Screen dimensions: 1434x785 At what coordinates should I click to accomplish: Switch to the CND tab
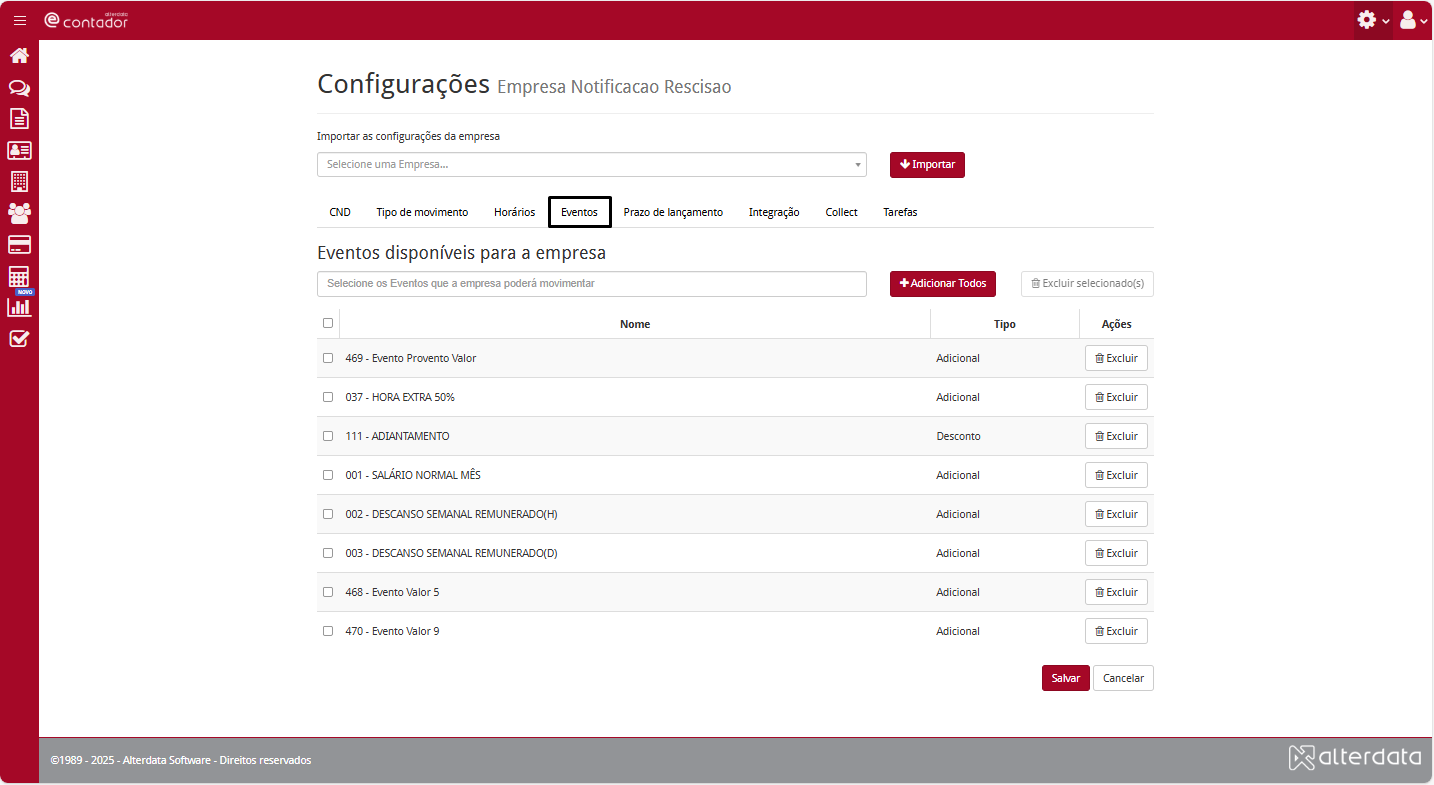coord(340,212)
